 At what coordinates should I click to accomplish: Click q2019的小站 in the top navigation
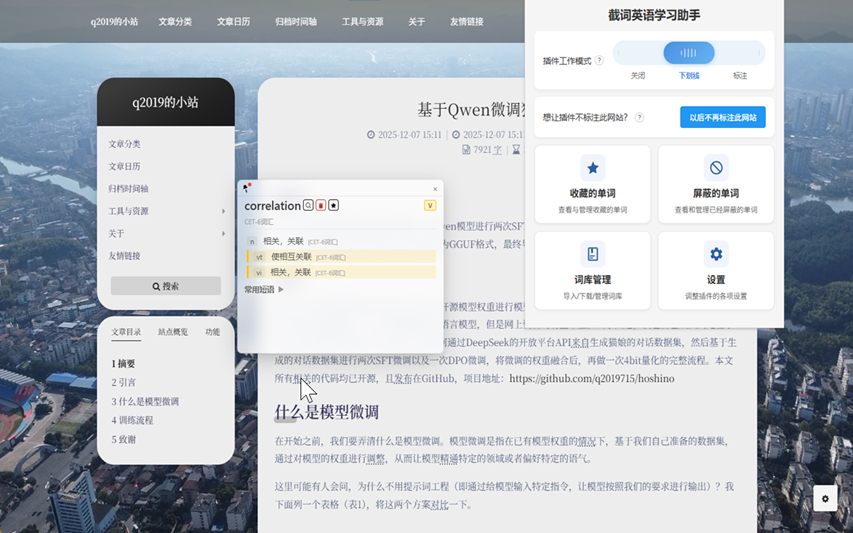click(x=114, y=22)
